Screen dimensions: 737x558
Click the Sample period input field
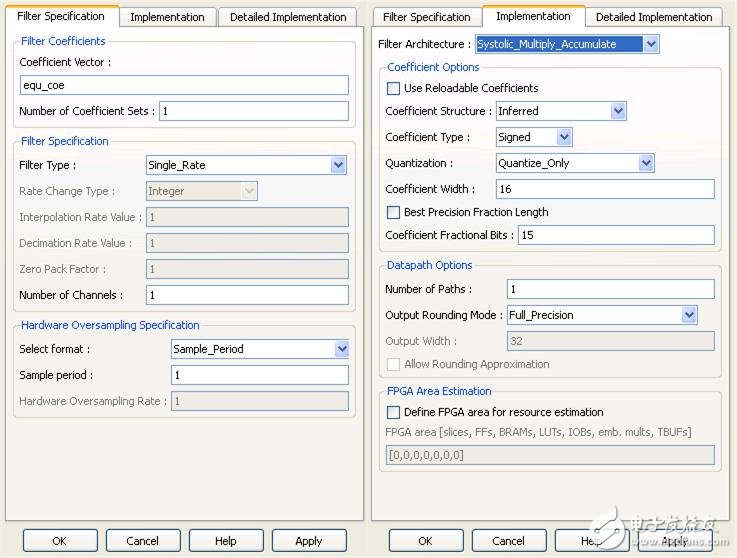pos(260,375)
